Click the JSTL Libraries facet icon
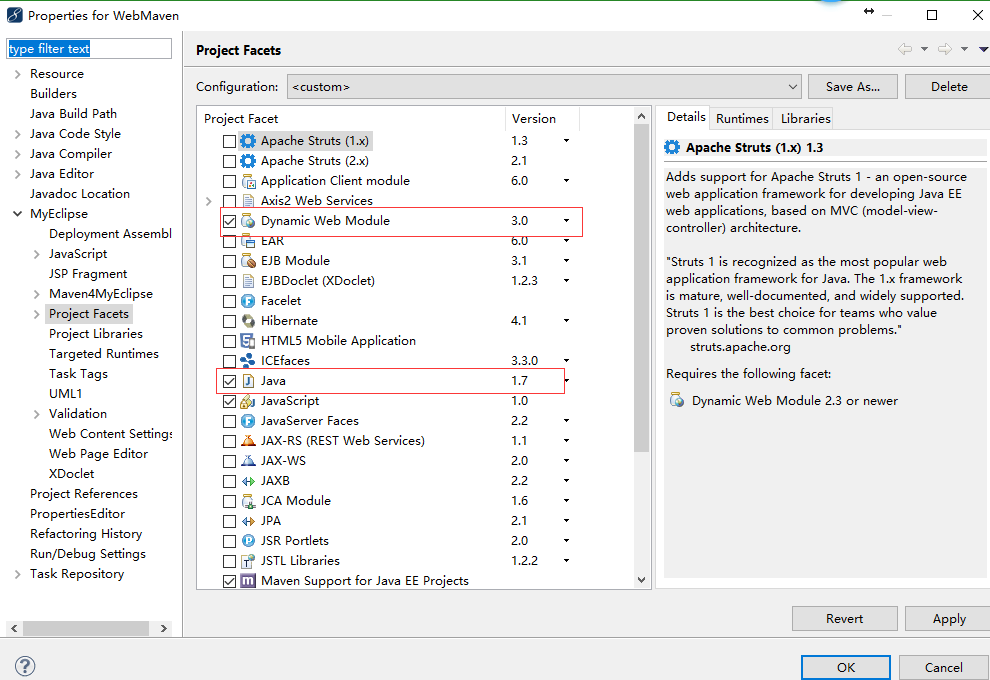 pyautogui.click(x=248, y=561)
